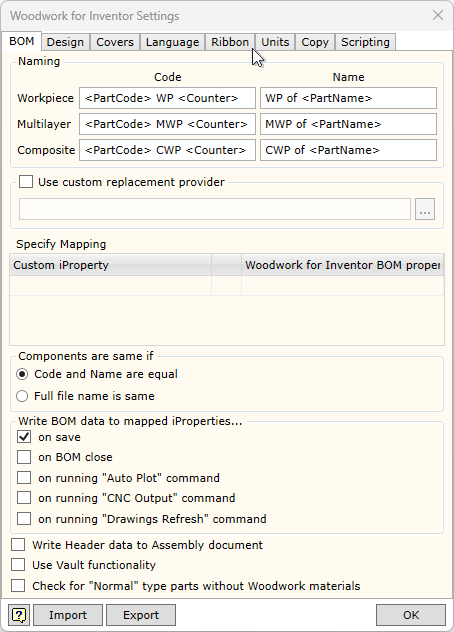The width and height of the screenshot is (454, 632).
Task: Edit the Composite Name field
Action: tap(348, 150)
